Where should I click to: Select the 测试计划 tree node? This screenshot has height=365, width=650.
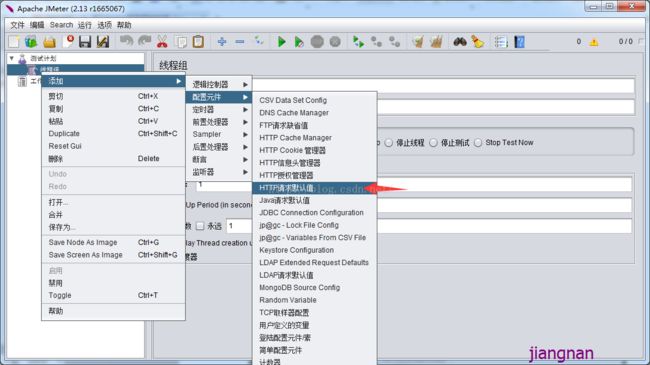[x=43, y=58]
